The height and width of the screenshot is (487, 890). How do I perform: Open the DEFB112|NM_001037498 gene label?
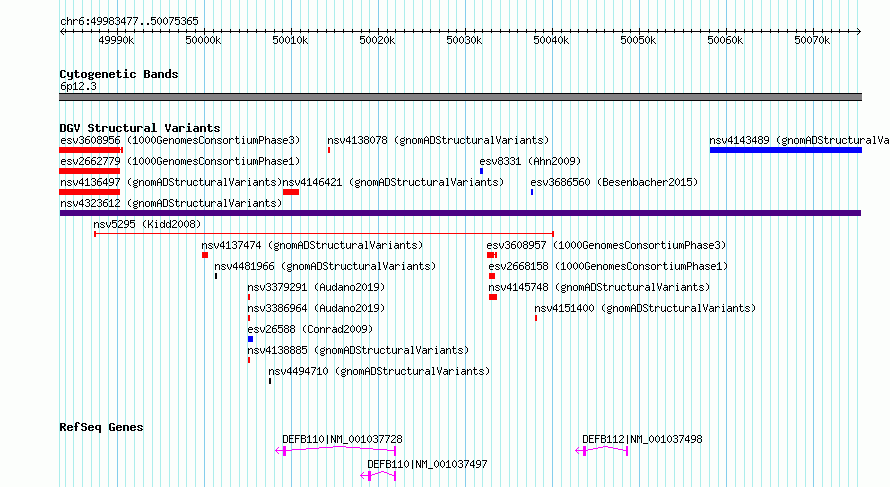tap(643, 439)
